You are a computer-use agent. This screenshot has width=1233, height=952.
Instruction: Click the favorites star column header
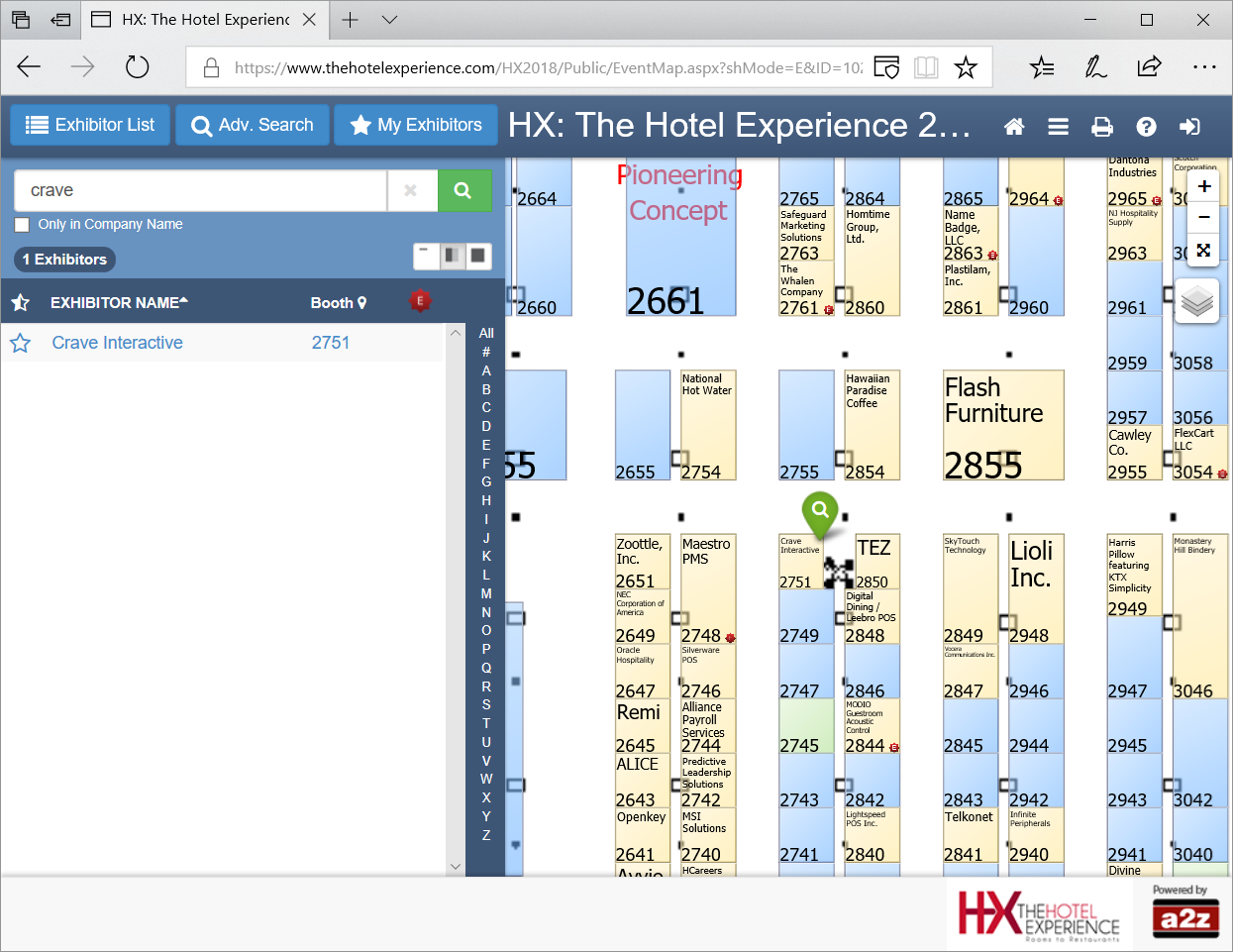click(20, 302)
